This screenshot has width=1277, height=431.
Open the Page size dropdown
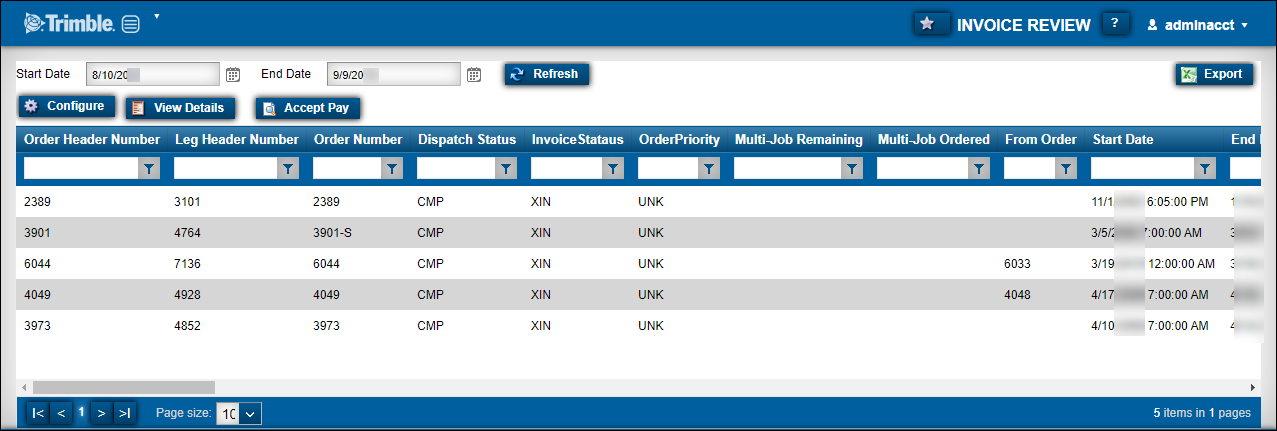(x=250, y=413)
